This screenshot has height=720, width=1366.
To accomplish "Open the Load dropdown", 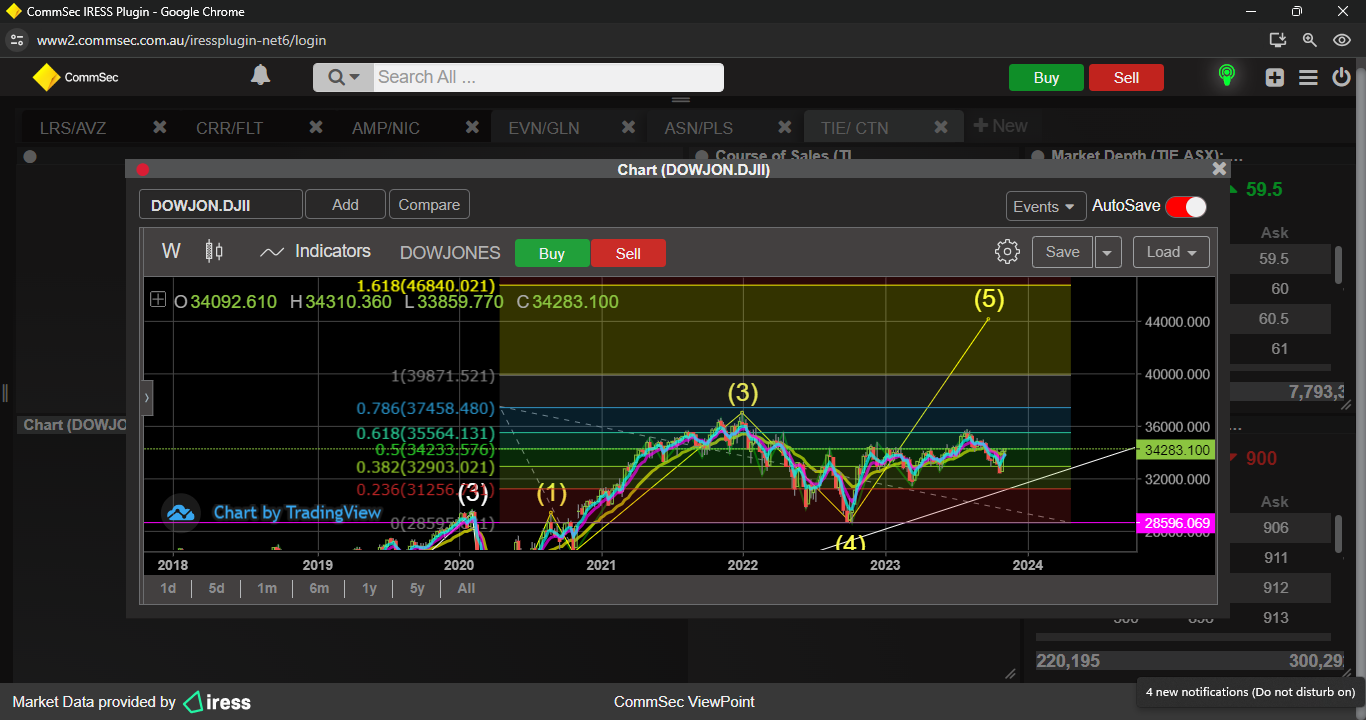I will [1171, 252].
